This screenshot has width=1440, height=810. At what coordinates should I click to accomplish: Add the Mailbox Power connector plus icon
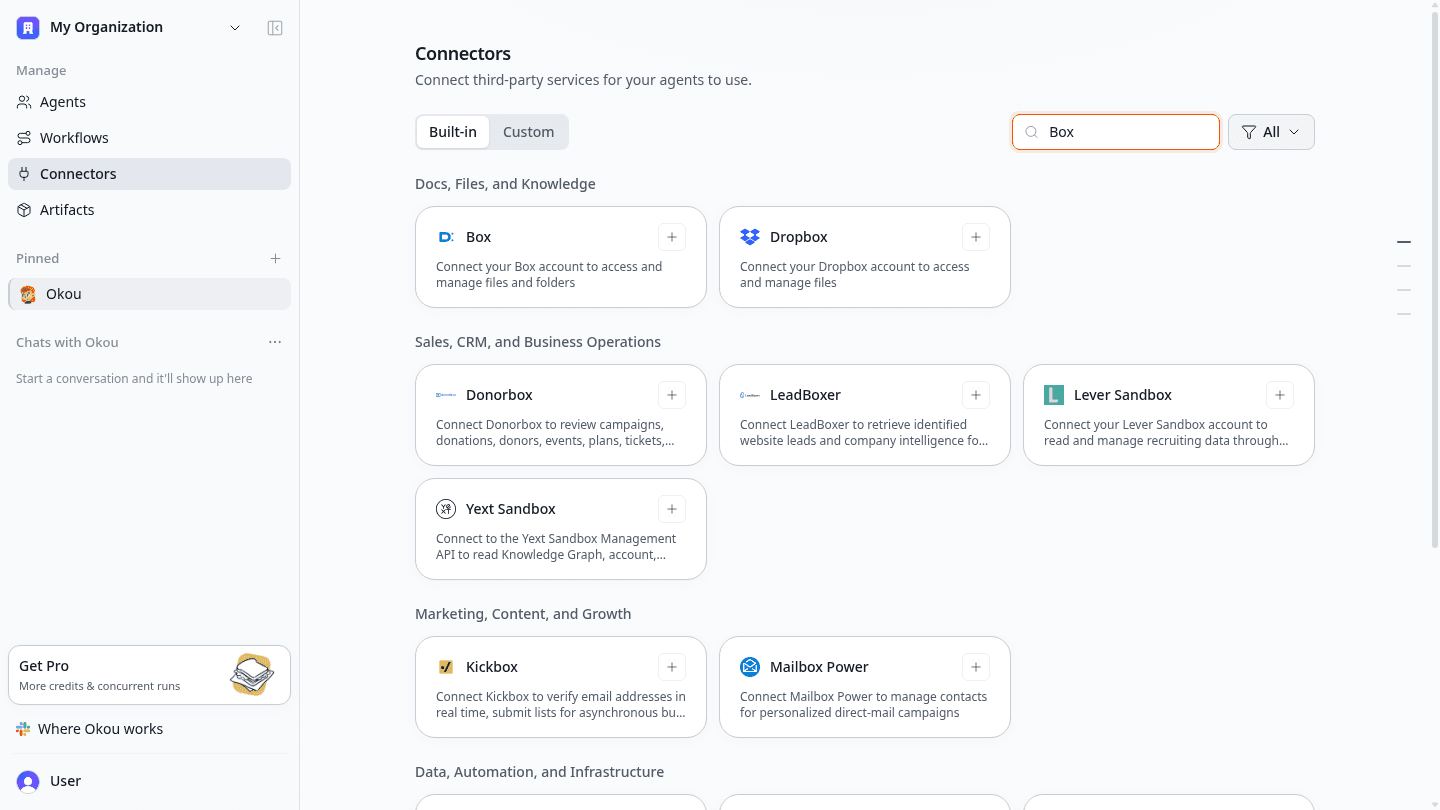(x=976, y=667)
